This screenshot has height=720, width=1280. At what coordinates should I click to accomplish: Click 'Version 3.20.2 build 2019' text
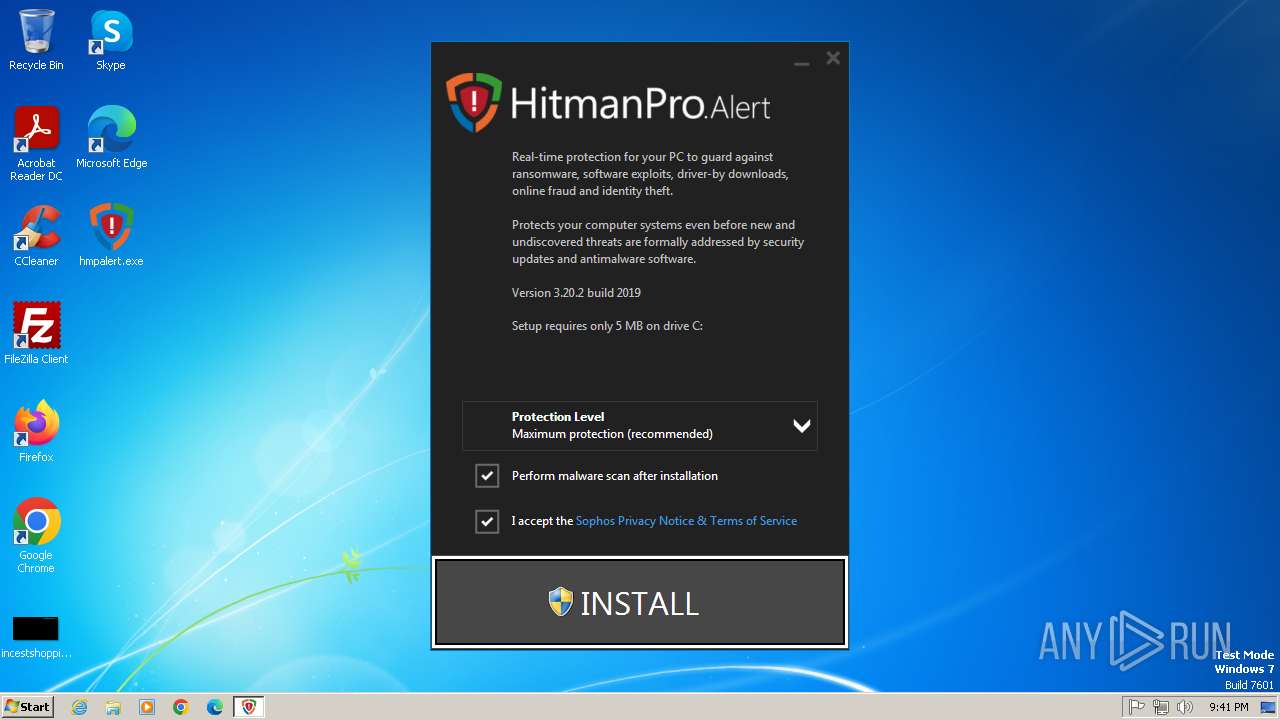(576, 293)
